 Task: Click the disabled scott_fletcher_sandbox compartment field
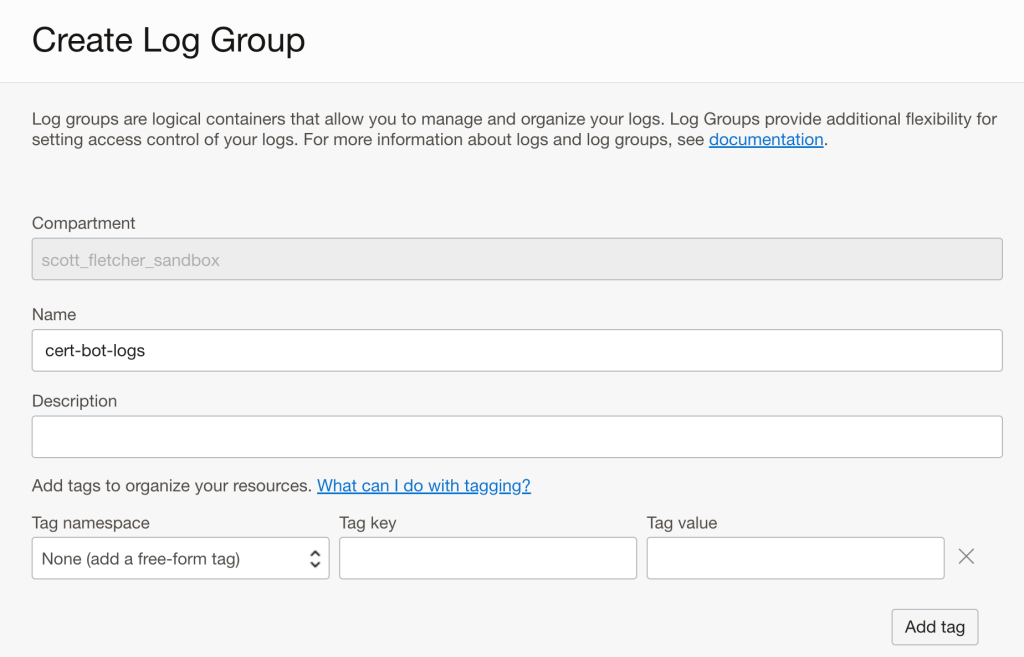517,259
